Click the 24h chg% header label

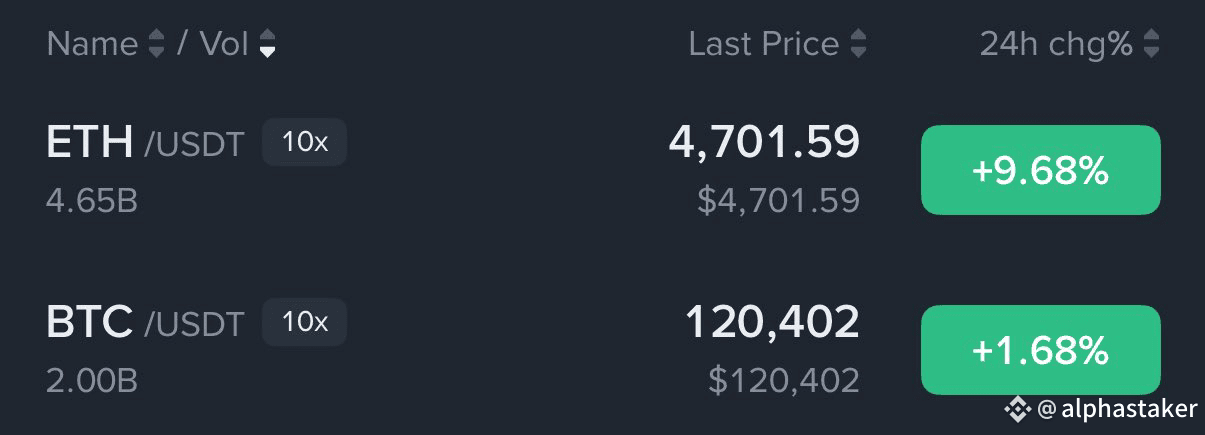(x=1056, y=44)
